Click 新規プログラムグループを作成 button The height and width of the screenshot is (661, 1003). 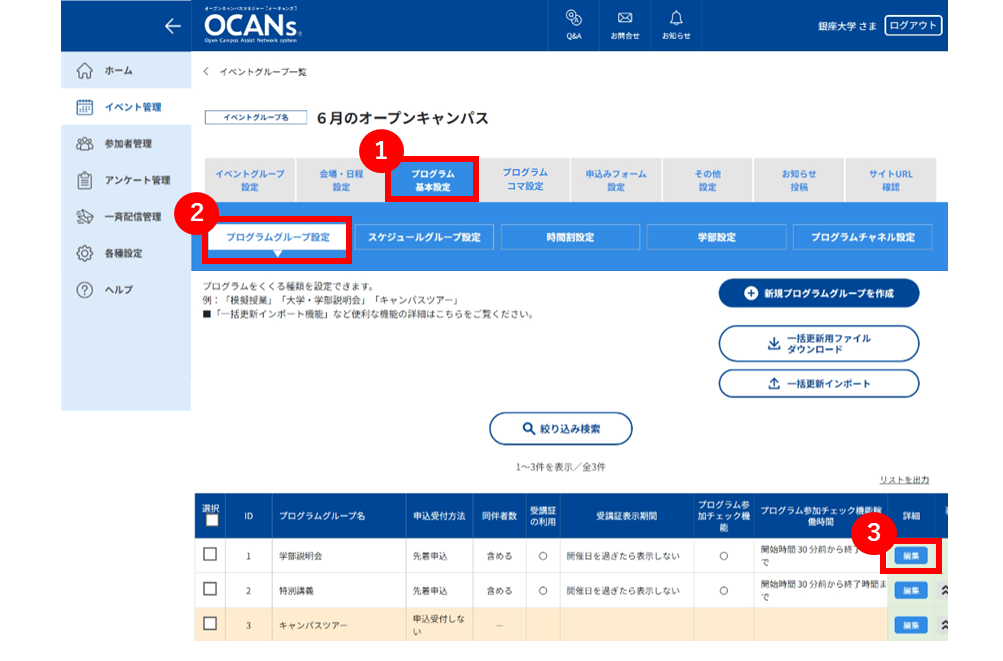coord(819,293)
